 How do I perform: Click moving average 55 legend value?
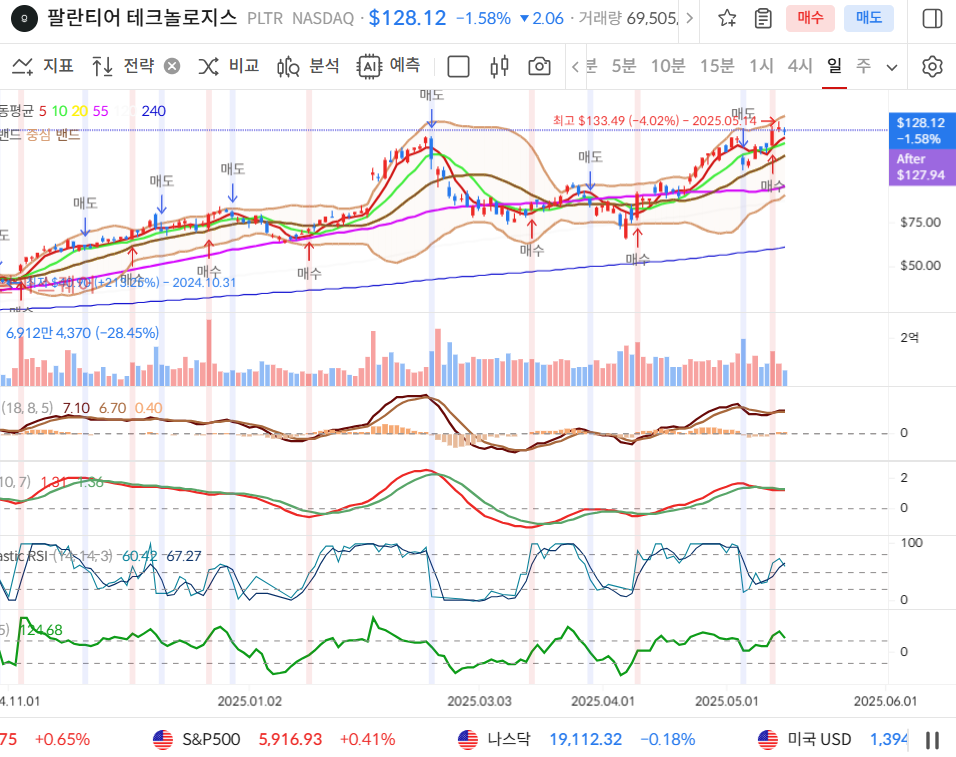click(101, 111)
